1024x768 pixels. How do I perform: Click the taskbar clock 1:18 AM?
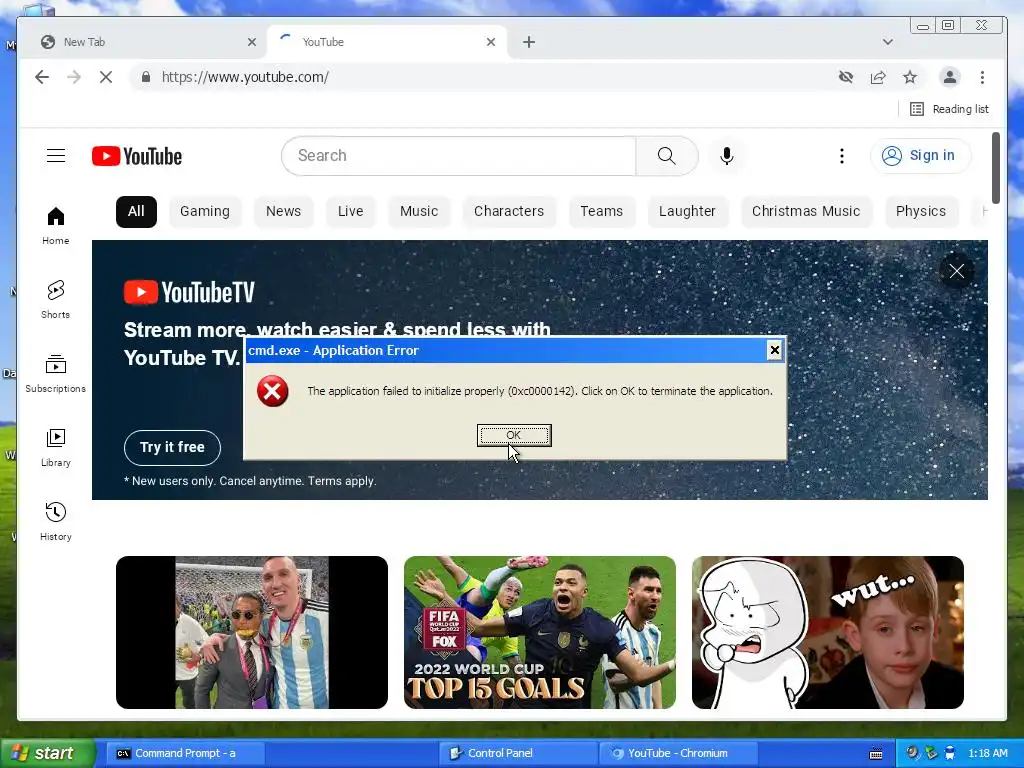tap(987, 753)
